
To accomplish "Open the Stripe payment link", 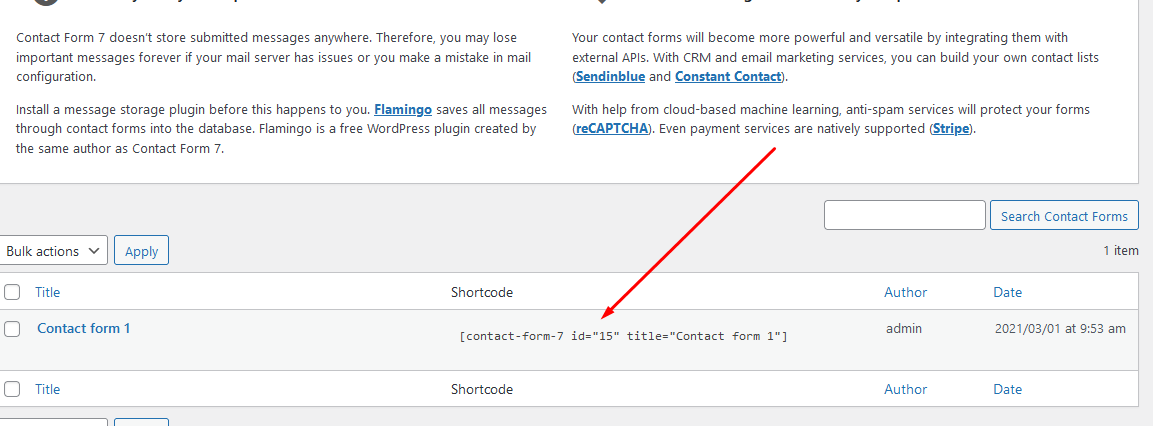I will 951,129.
